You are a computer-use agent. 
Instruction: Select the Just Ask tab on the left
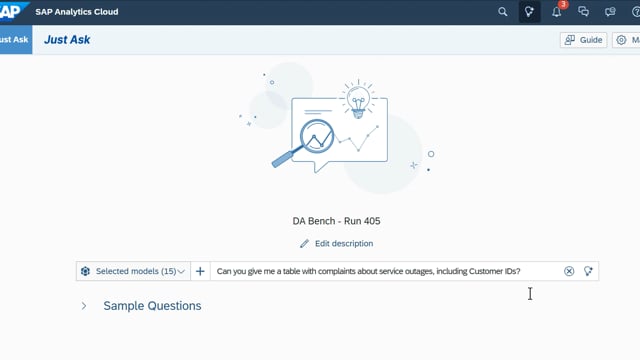tap(16, 40)
